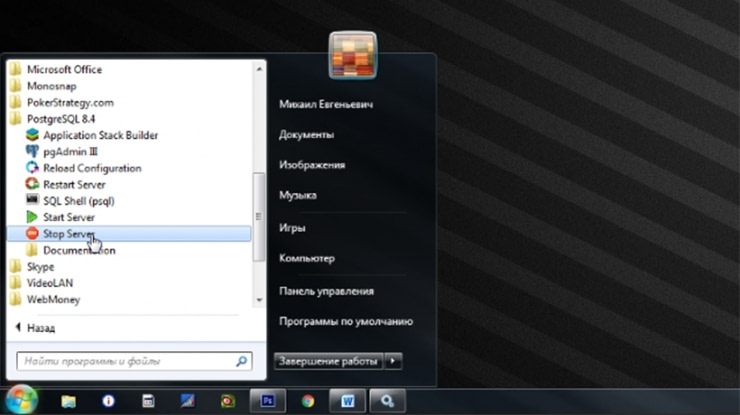
Task: Click the programs list scrollbar thumb
Action: click(259, 217)
